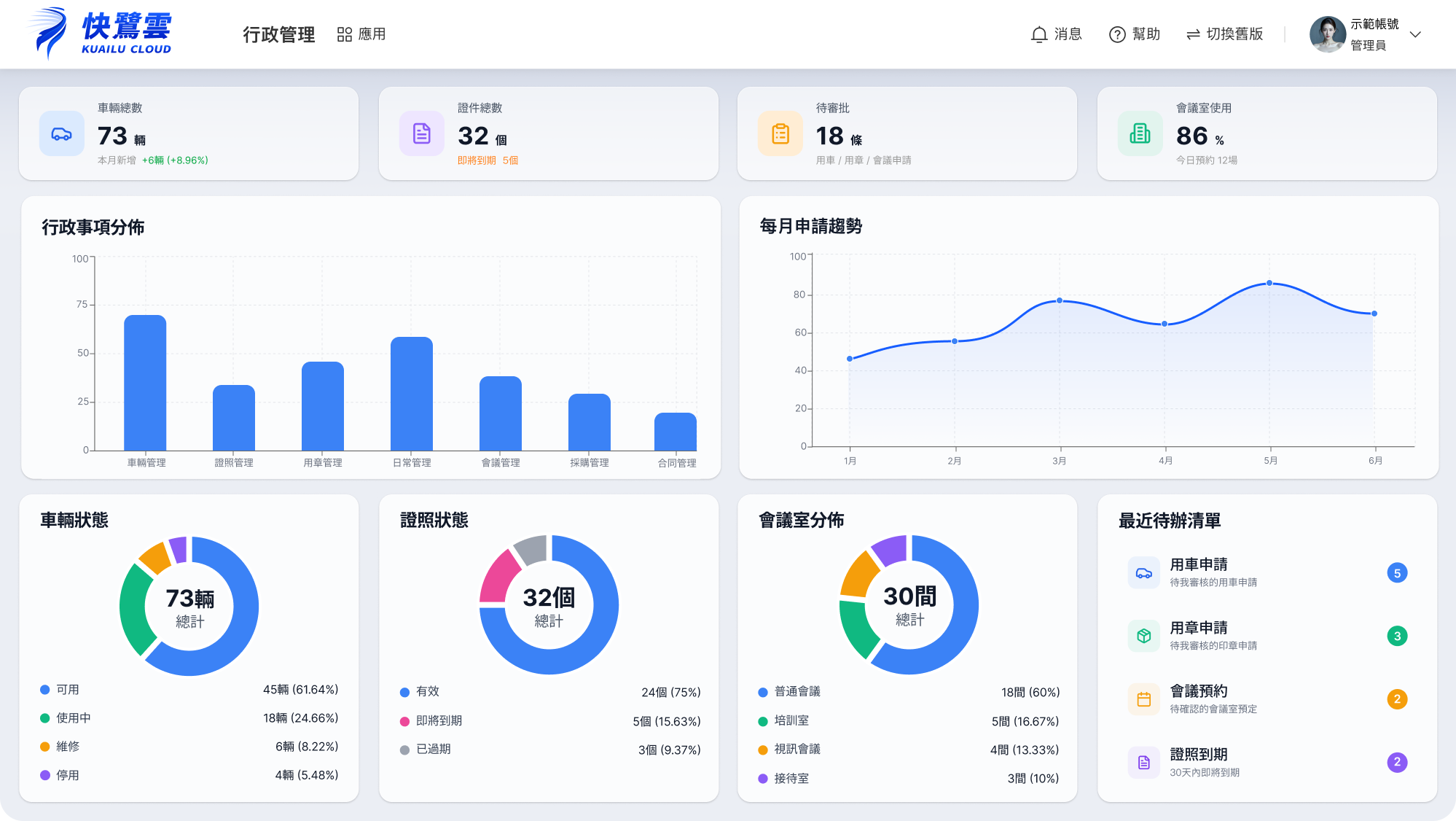This screenshot has width=1456, height=821.
Task: Click the 今日預約 12場 text
Action: click(1207, 160)
